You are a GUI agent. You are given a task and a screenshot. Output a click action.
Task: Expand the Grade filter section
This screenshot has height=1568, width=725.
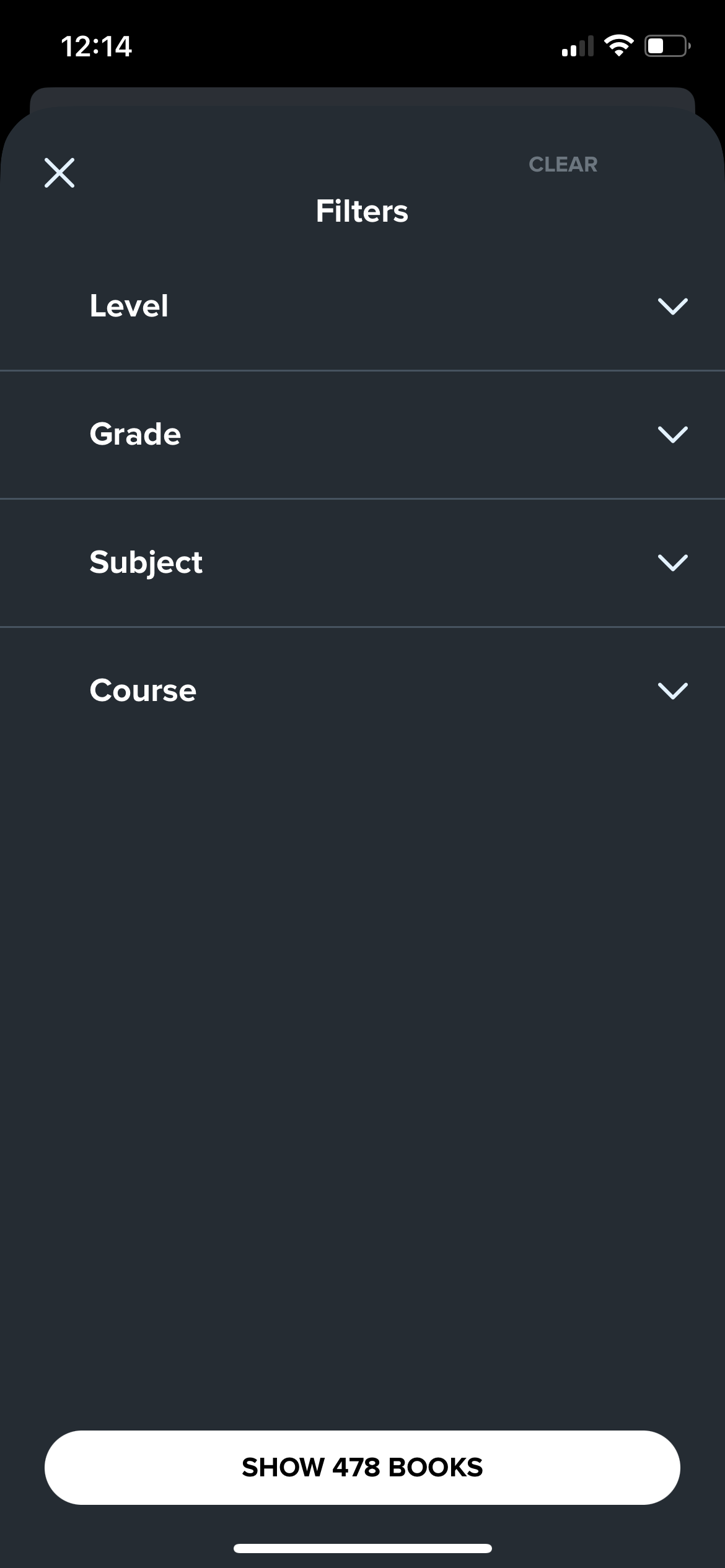362,434
